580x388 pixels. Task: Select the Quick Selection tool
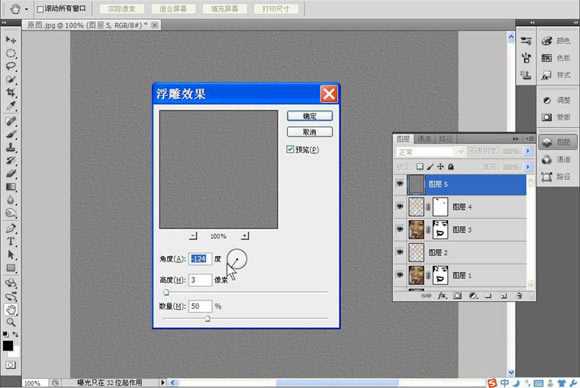(11, 80)
